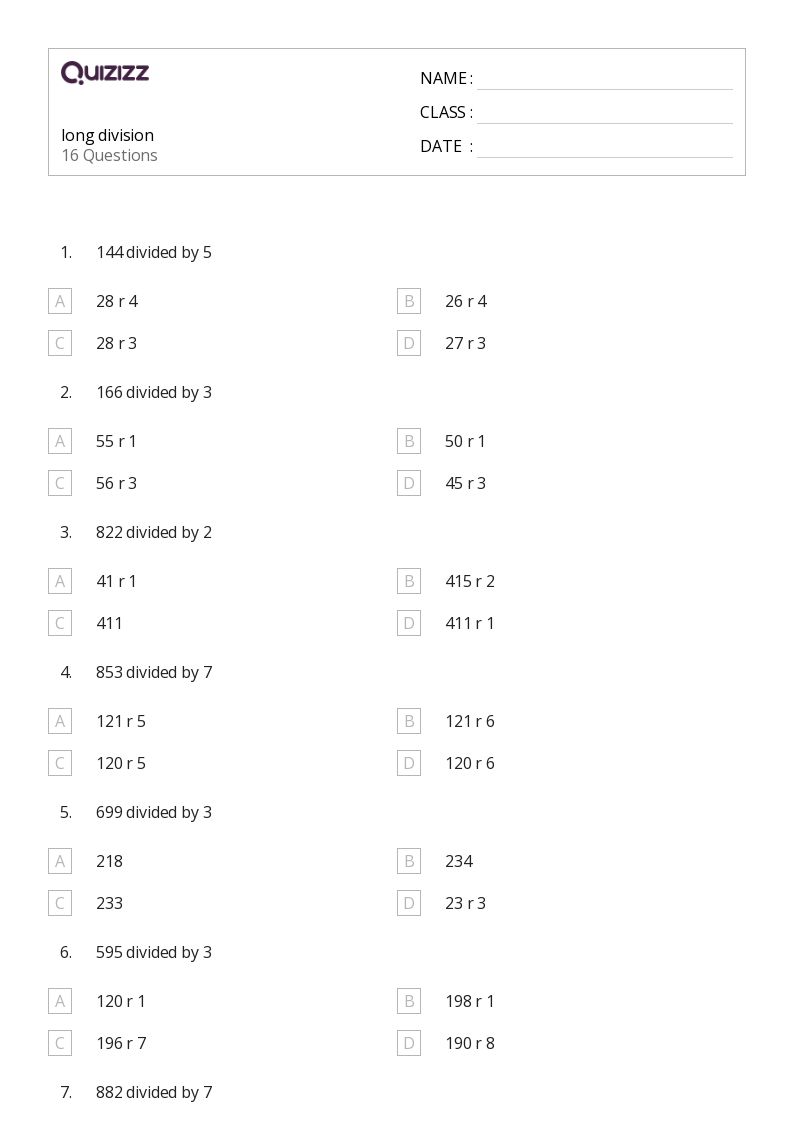Click question text '853 divided by 7'
794x1123 pixels.
[154, 672]
